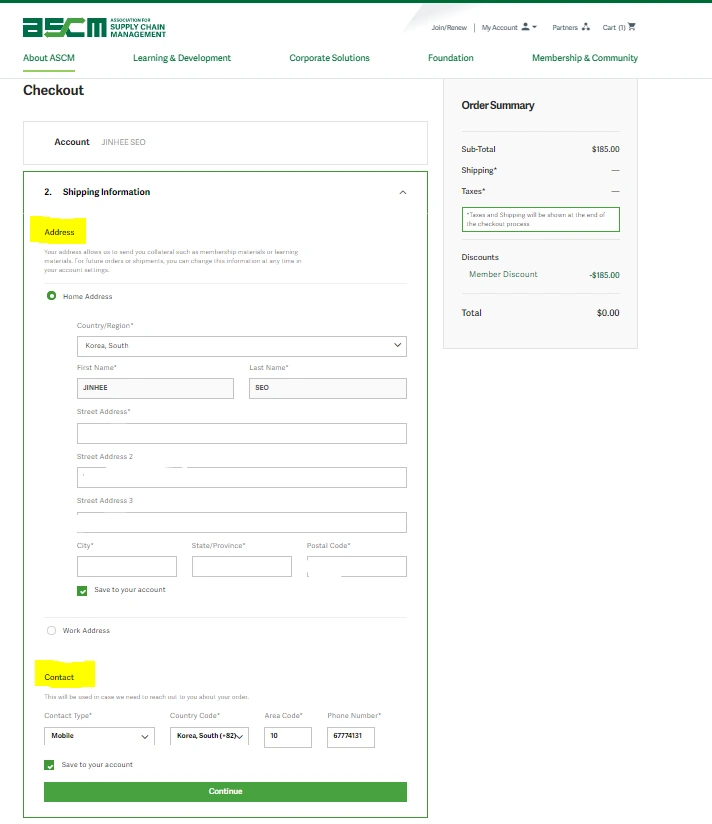Open the Country/Region dropdown
Screen dimensions: 712x824
(x=242, y=346)
